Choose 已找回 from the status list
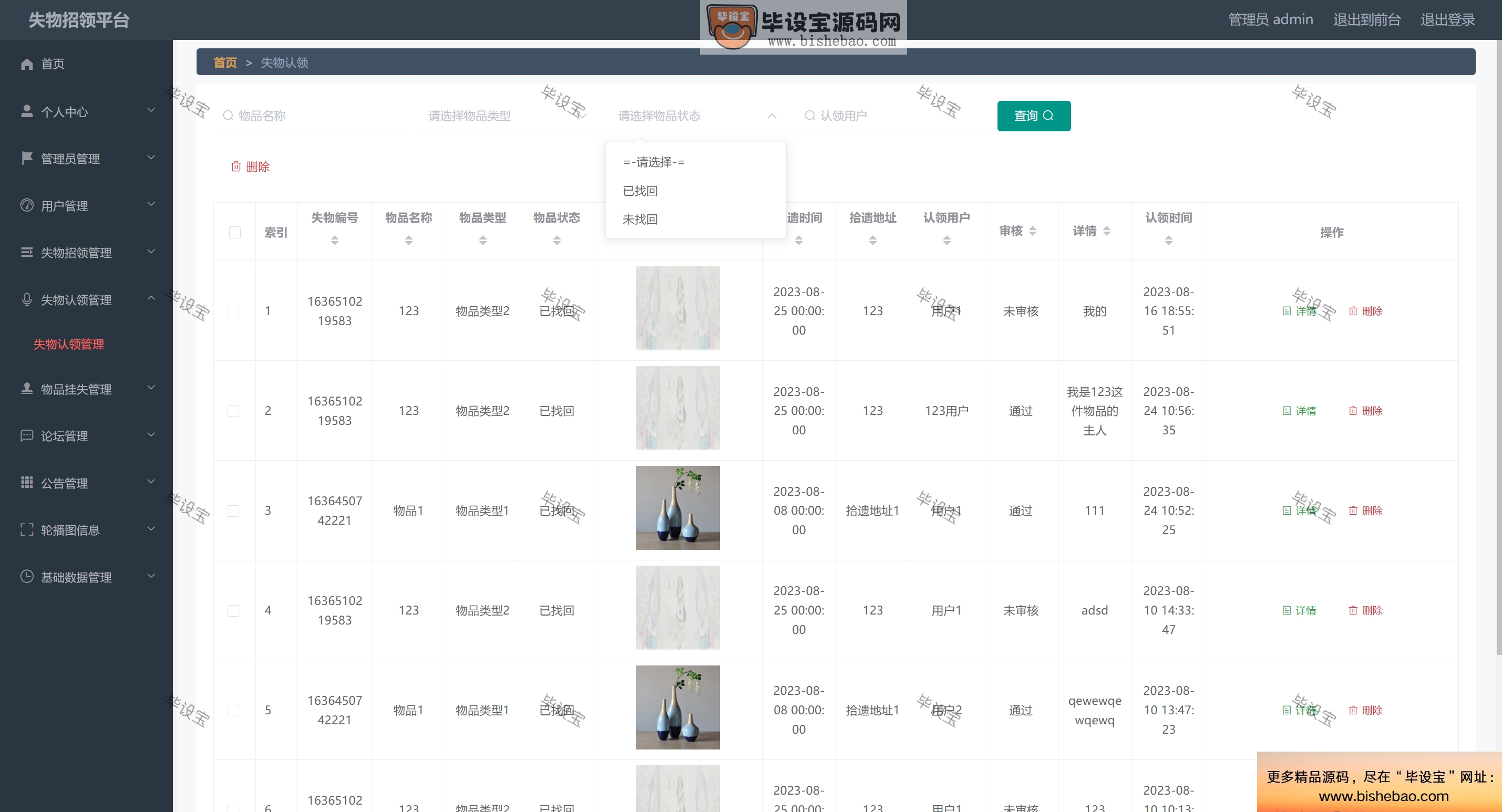 tap(696, 191)
